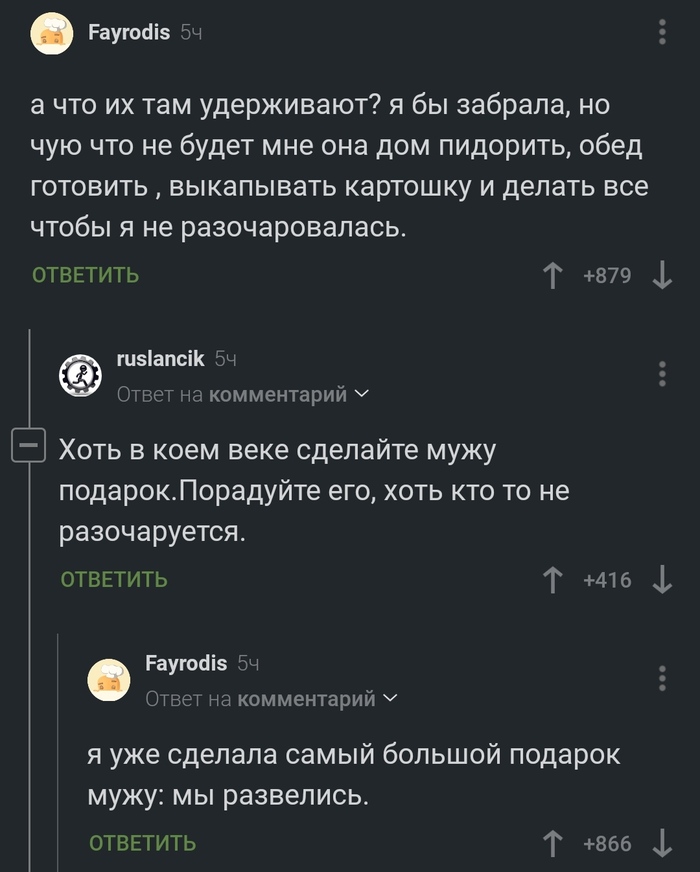Click the upvote arrow showing +879

pyautogui.click(x=553, y=275)
